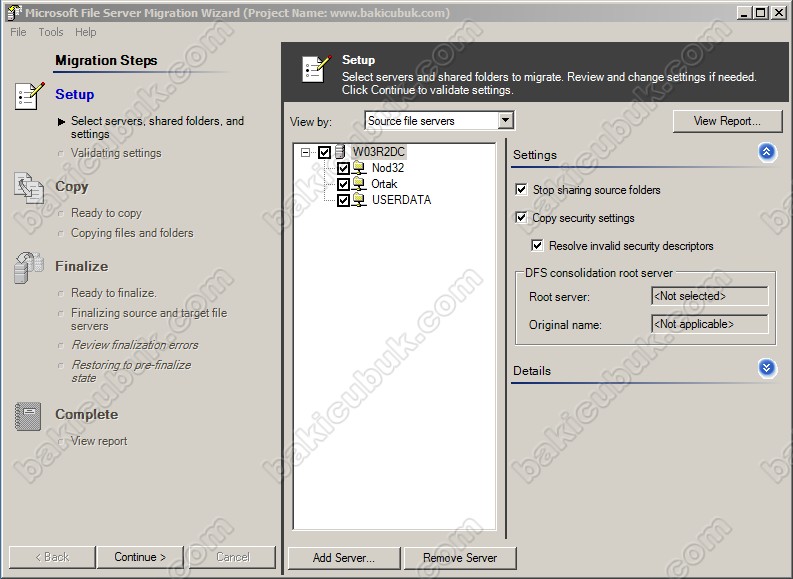This screenshot has width=793, height=579.
Task: Click the Remove Server button
Action: [x=460, y=558]
